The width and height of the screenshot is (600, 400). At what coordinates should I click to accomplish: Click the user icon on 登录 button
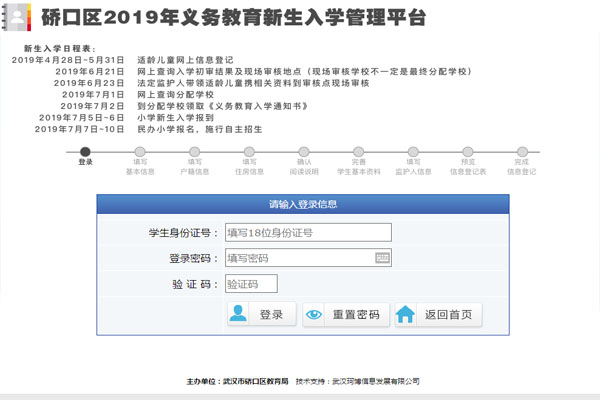(239, 314)
